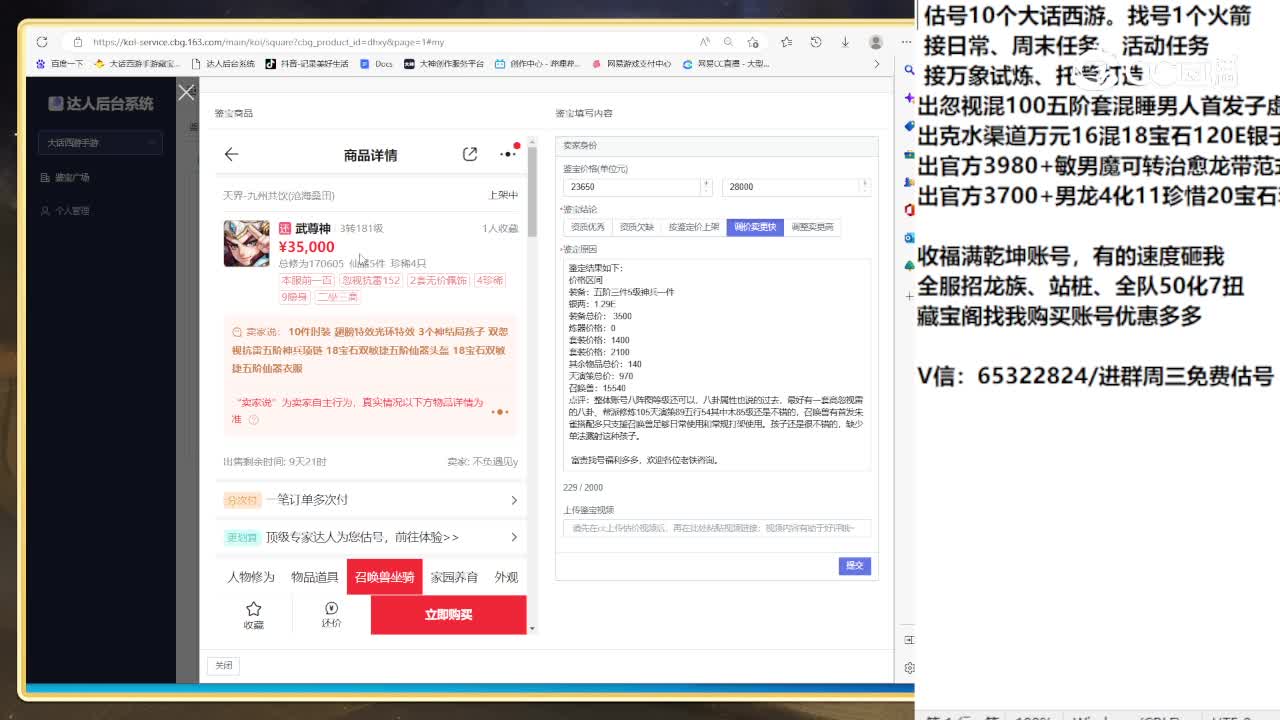1280x720 pixels.
Task: Open 百度一下 bookmark
Action: click(59, 63)
